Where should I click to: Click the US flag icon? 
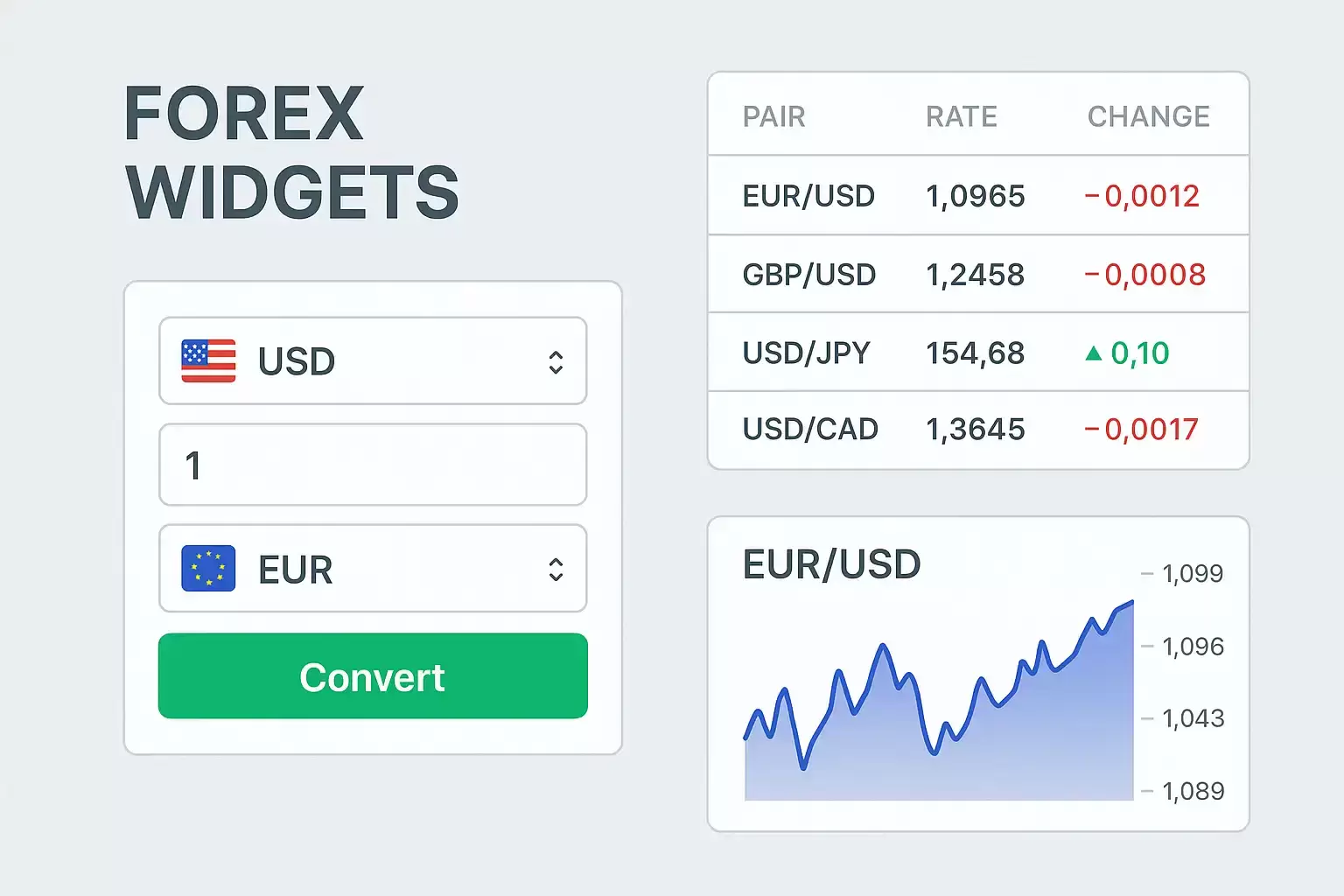[208, 361]
